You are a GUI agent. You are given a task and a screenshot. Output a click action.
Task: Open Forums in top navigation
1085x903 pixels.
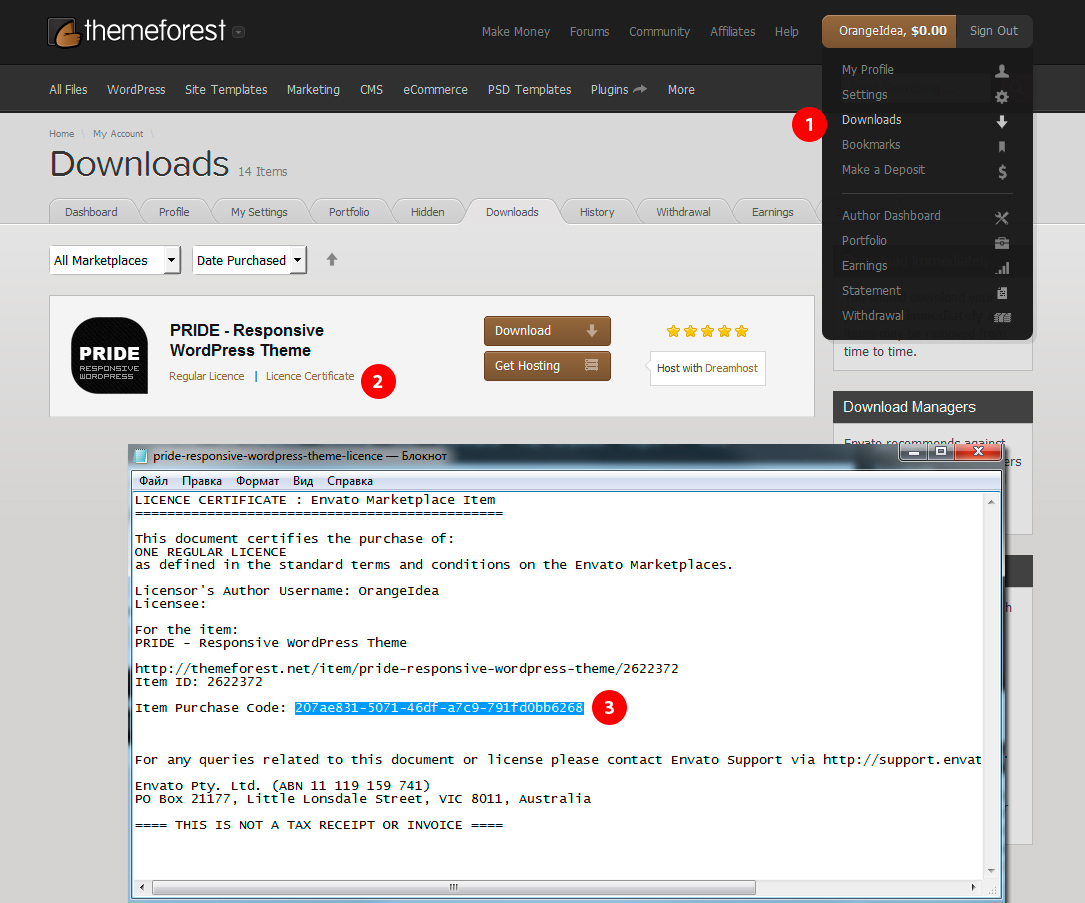pos(589,32)
